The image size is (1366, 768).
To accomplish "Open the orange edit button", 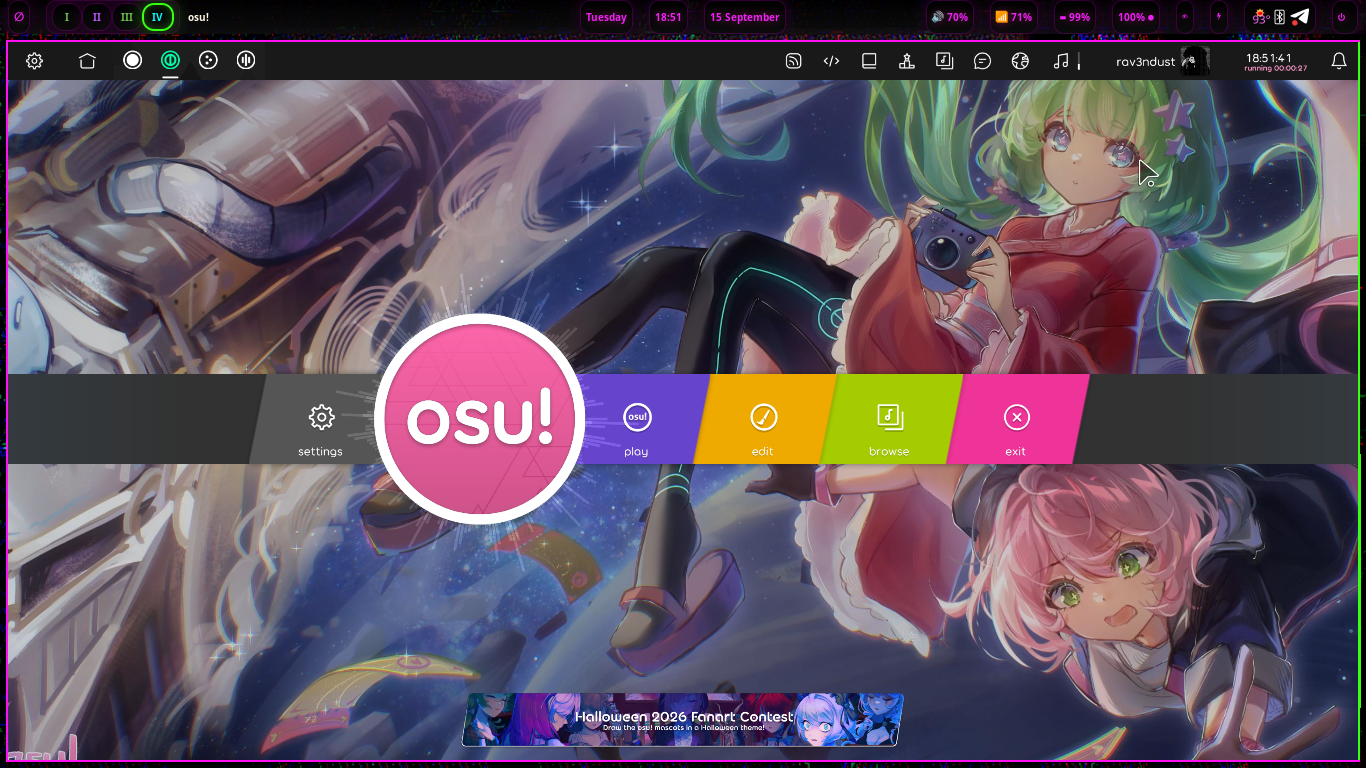I will [x=763, y=419].
